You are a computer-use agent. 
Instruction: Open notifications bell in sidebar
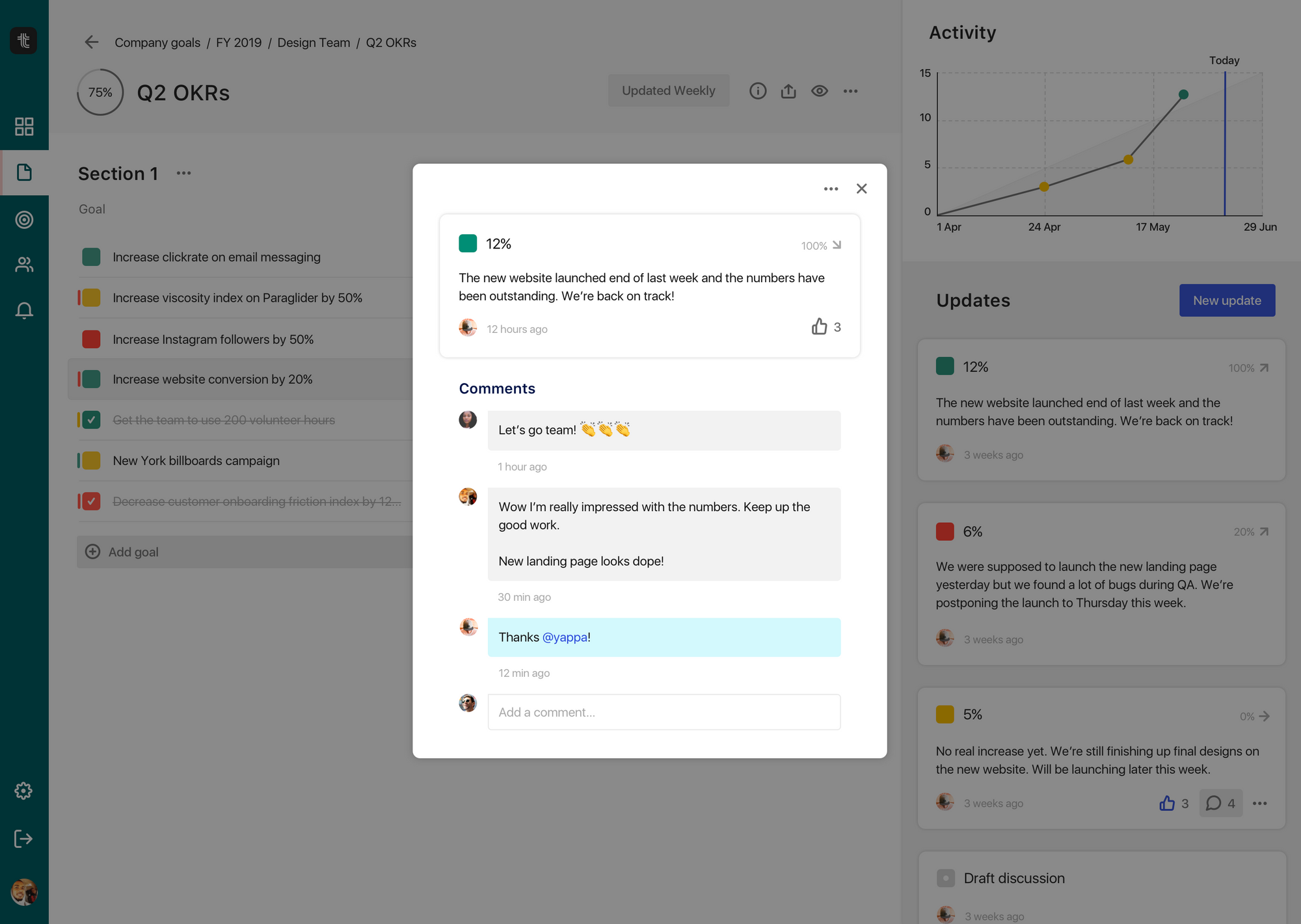coord(24,310)
